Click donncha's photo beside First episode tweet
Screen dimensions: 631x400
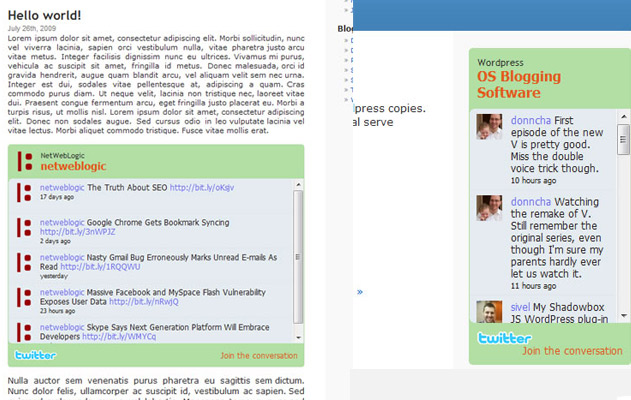click(x=489, y=127)
